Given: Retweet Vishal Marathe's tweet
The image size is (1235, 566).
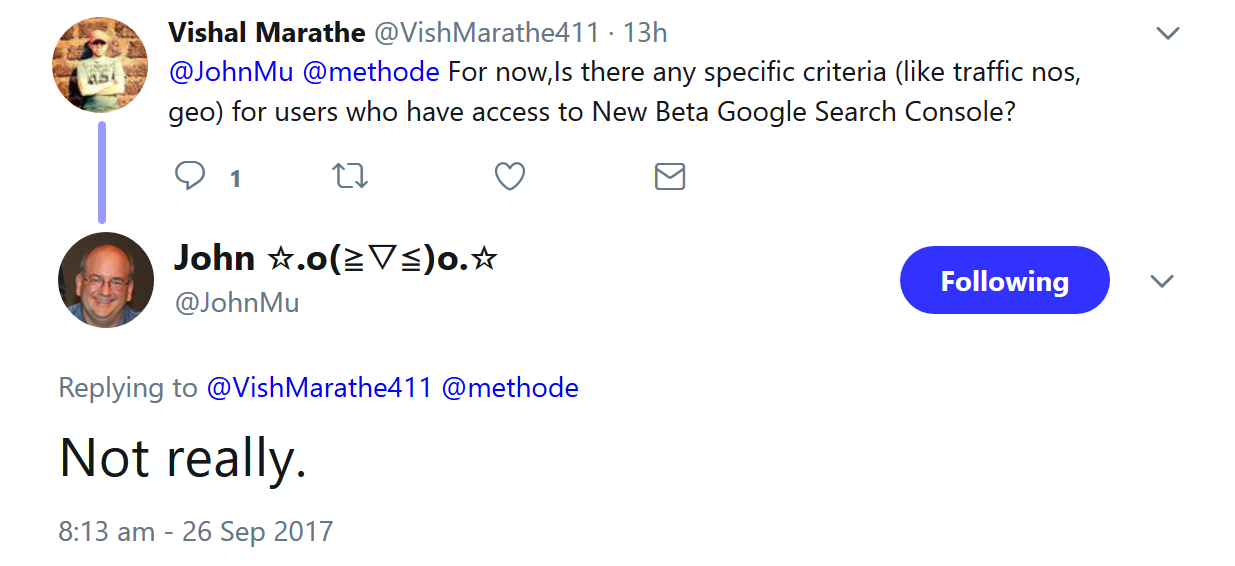Looking at the screenshot, I should pyautogui.click(x=349, y=177).
